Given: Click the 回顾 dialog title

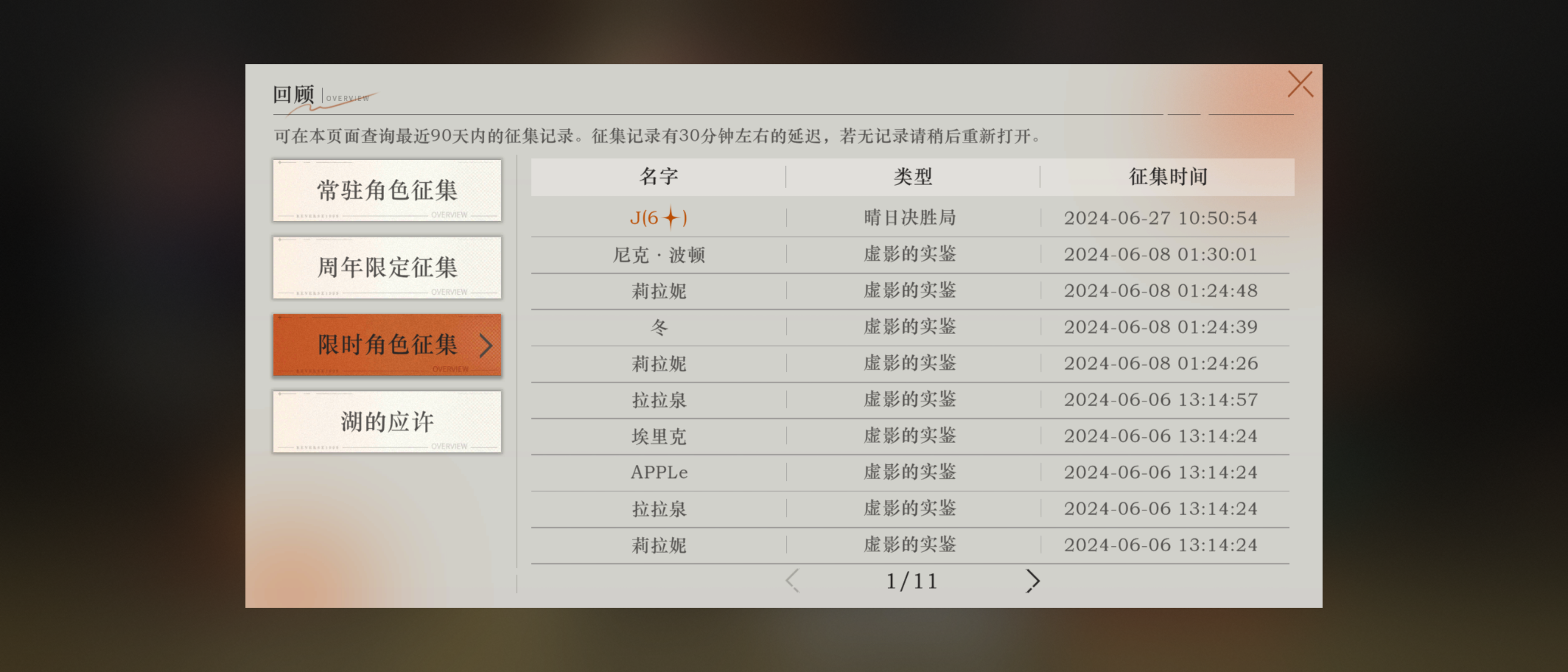Looking at the screenshot, I should coord(293,94).
